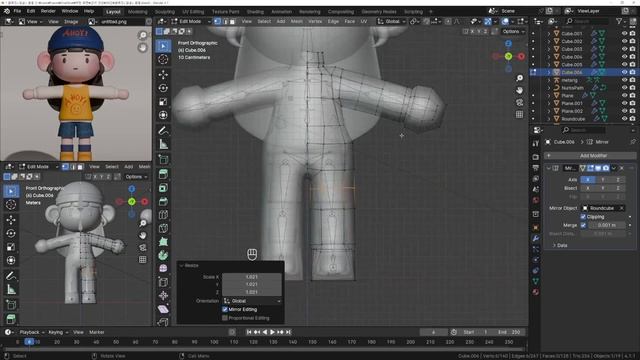Viewport: 640px width, 360px height.
Task: Switch to the Modeling workspace tab
Action: point(138,12)
